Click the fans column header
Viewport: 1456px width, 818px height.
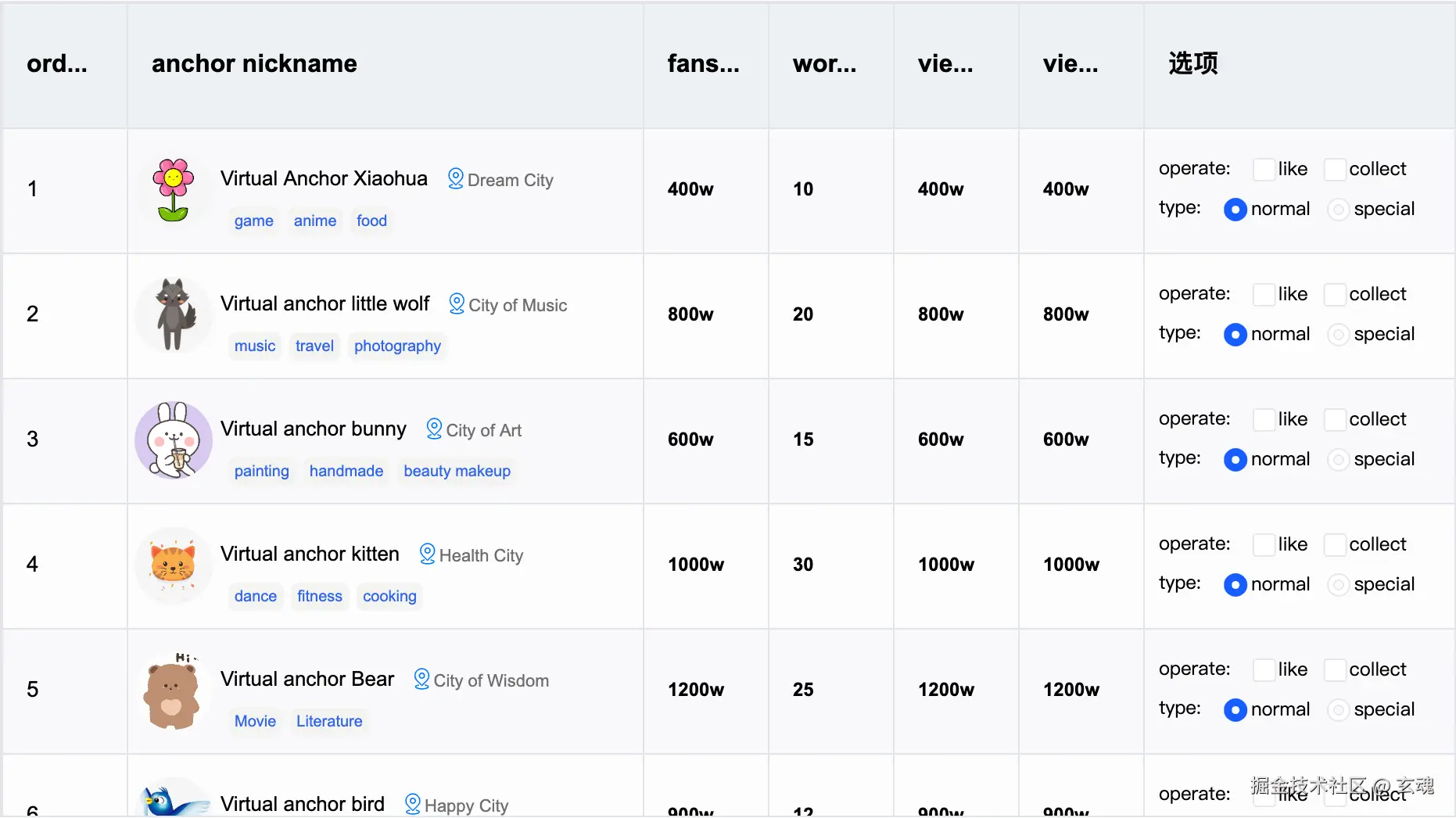pyautogui.click(x=703, y=64)
